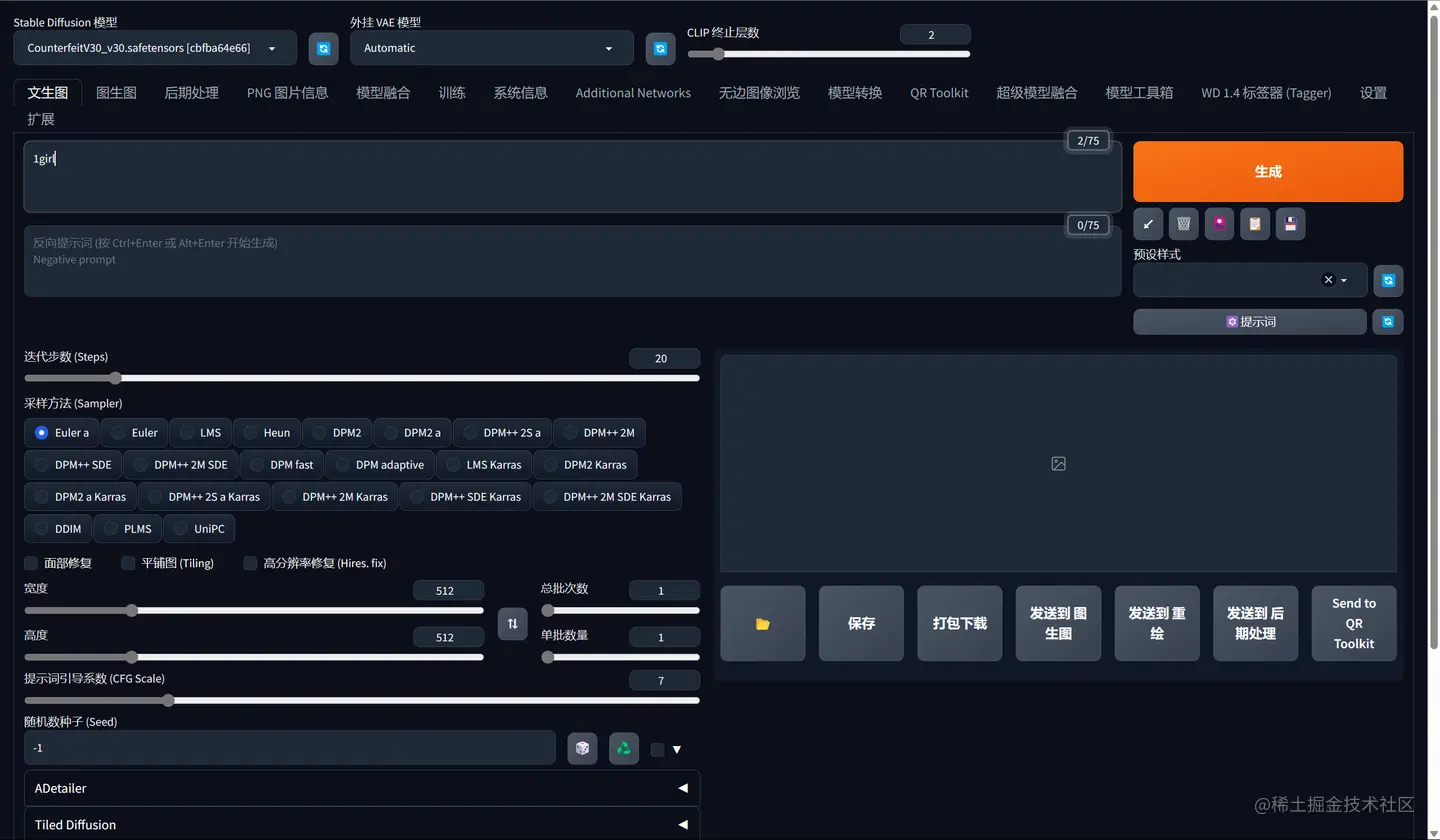This screenshot has width=1440, height=840.
Task: Switch to the 后期处理 tab
Action: (191, 93)
